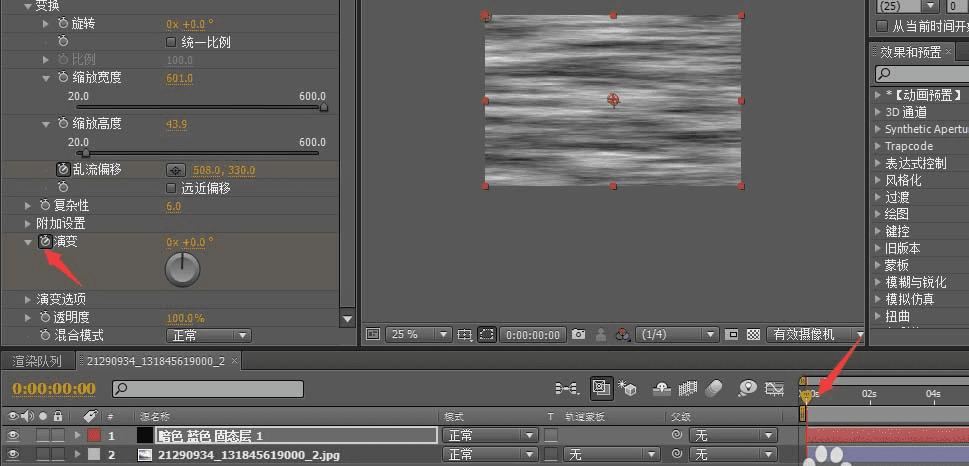The height and width of the screenshot is (466, 969).
Task: Open the composition mini-flowchart icon
Action: click(x=567, y=388)
